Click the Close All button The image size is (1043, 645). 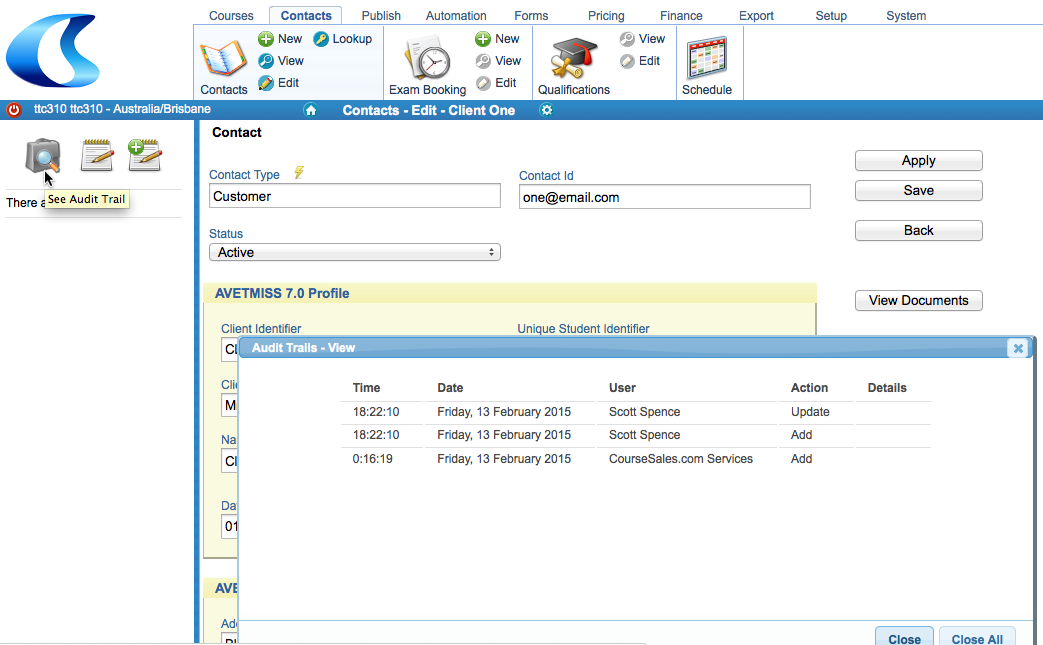point(977,637)
